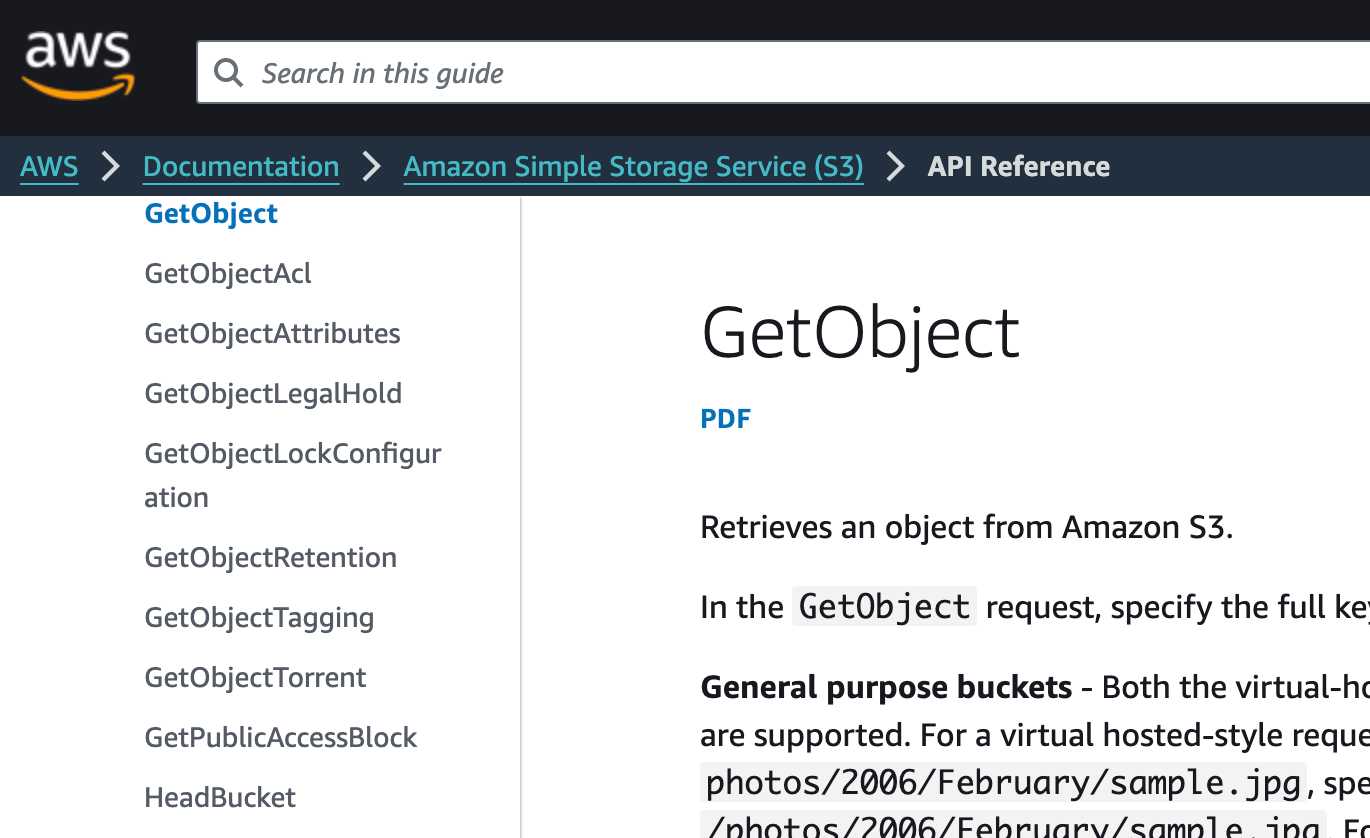Open the AWS breadcrumb link
Image resolution: width=1370 pixels, height=838 pixels.
click(49, 166)
